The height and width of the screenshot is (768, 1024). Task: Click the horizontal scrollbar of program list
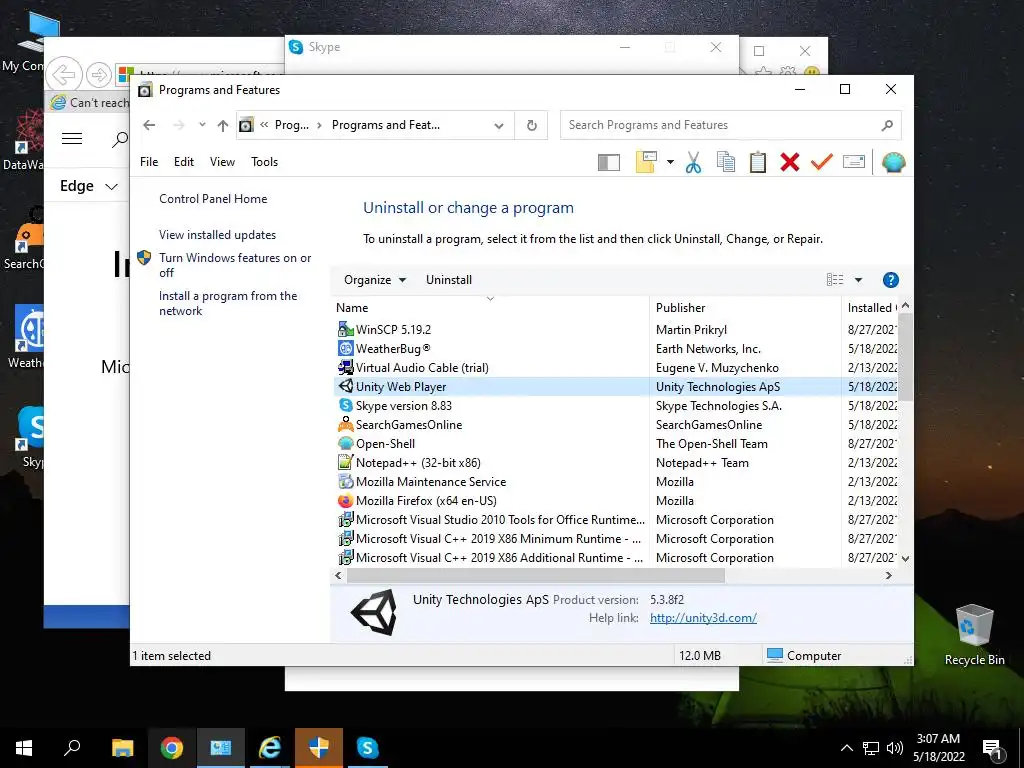click(x=536, y=575)
